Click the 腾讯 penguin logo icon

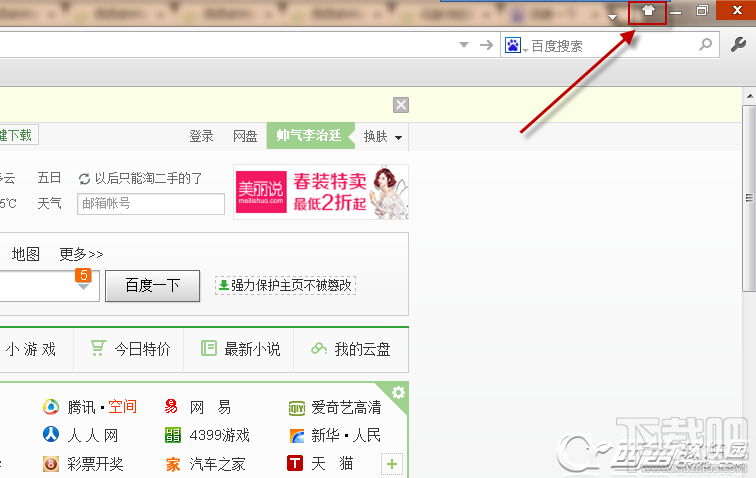point(51,407)
